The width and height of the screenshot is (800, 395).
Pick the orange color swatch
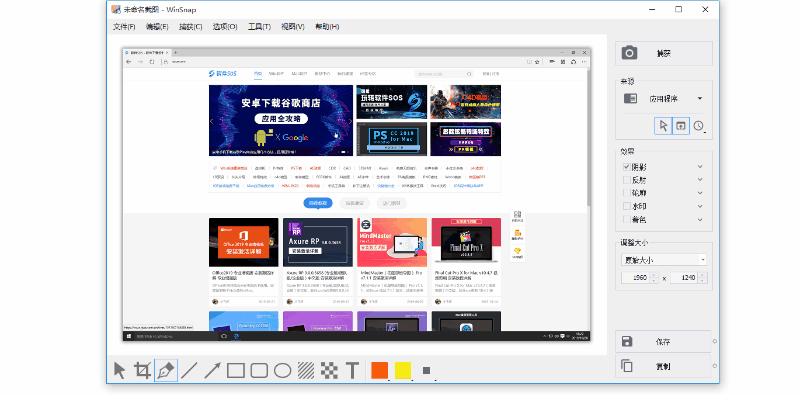(380, 370)
